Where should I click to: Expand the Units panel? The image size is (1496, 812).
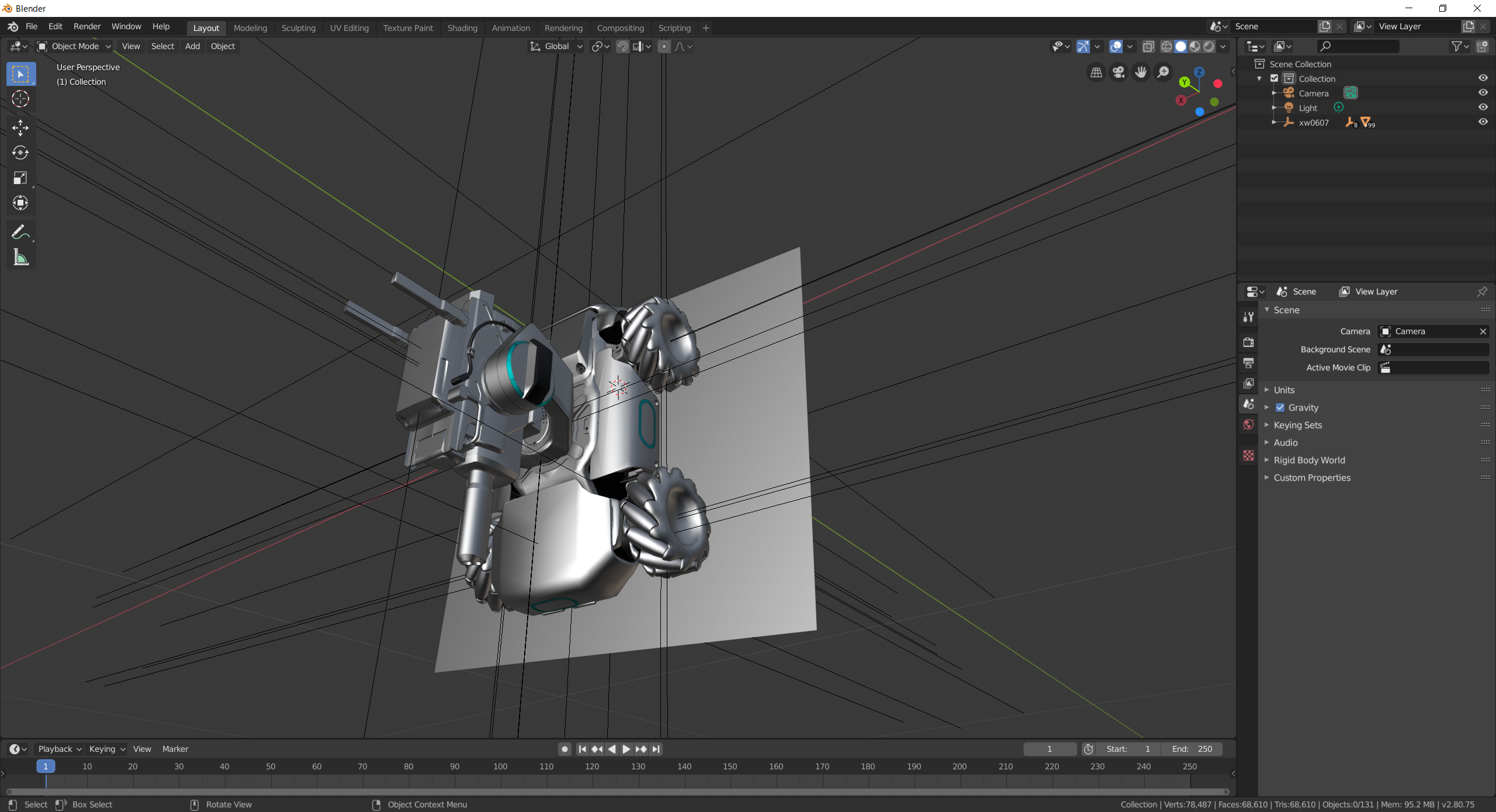pyautogui.click(x=1284, y=390)
